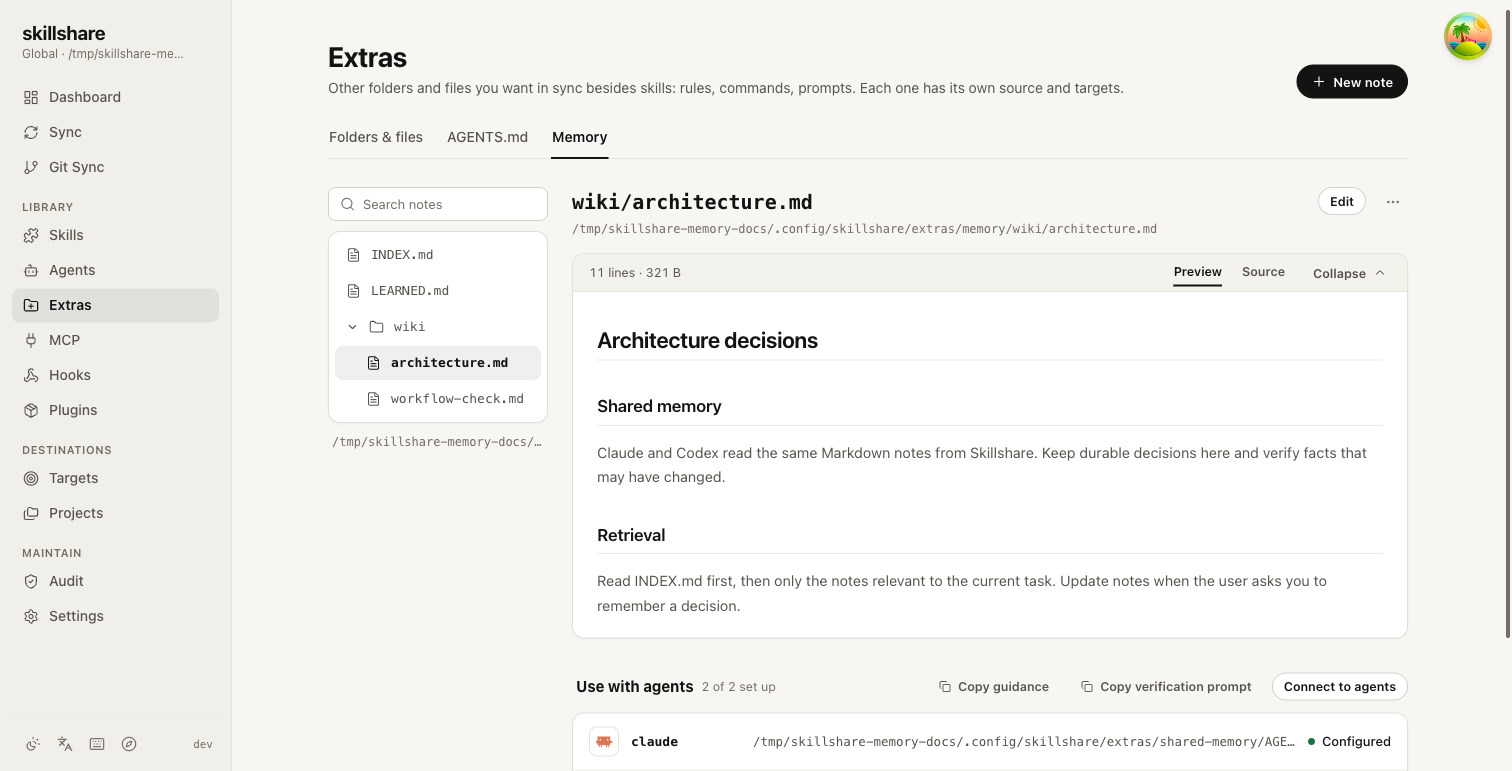Click the Dashboard icon in the sidebar
Image resolution: width=1512 pixels, height=771 pixels.
pyautogui.click(x=31, y=97)
